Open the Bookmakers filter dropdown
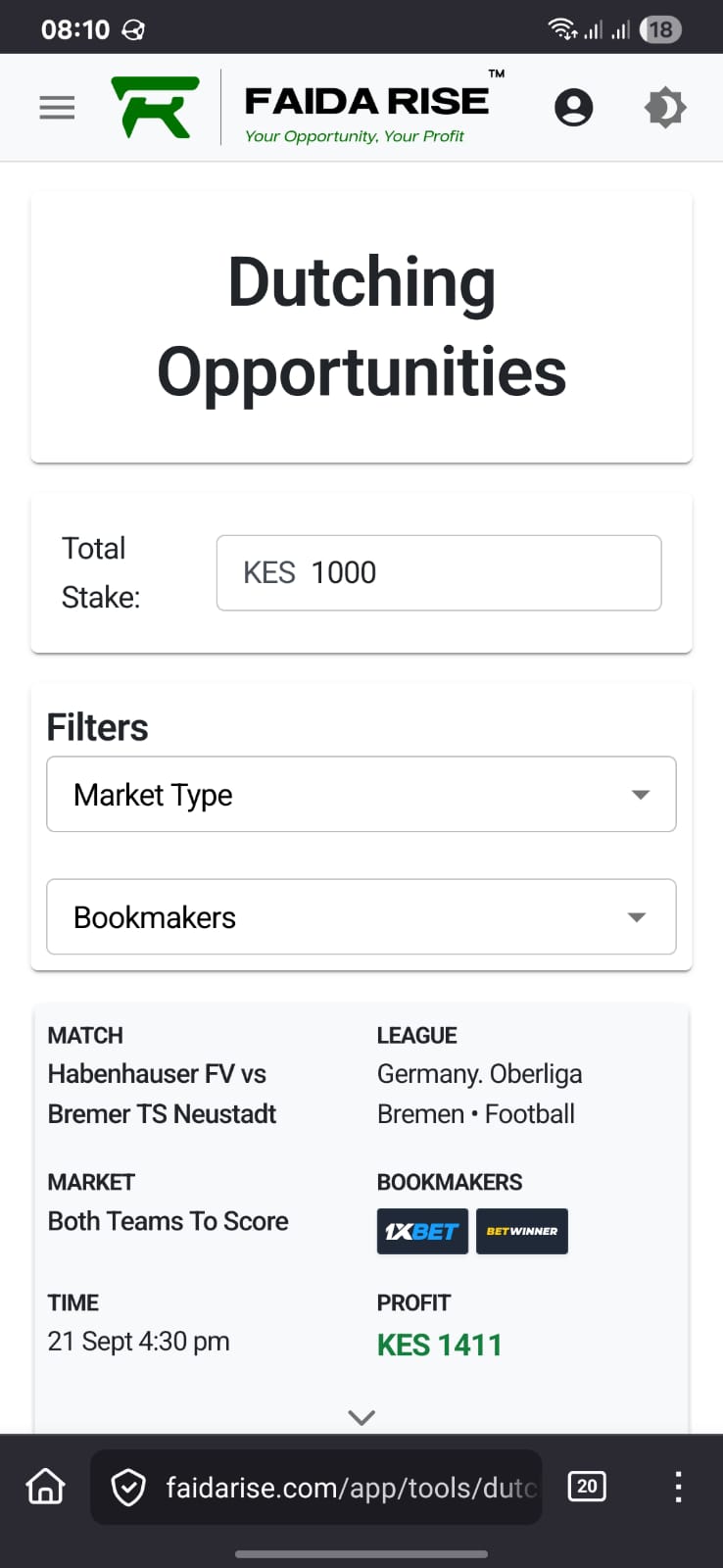Image resolution: width=723 pixels, height=1568 pixels. coord(361,916)
